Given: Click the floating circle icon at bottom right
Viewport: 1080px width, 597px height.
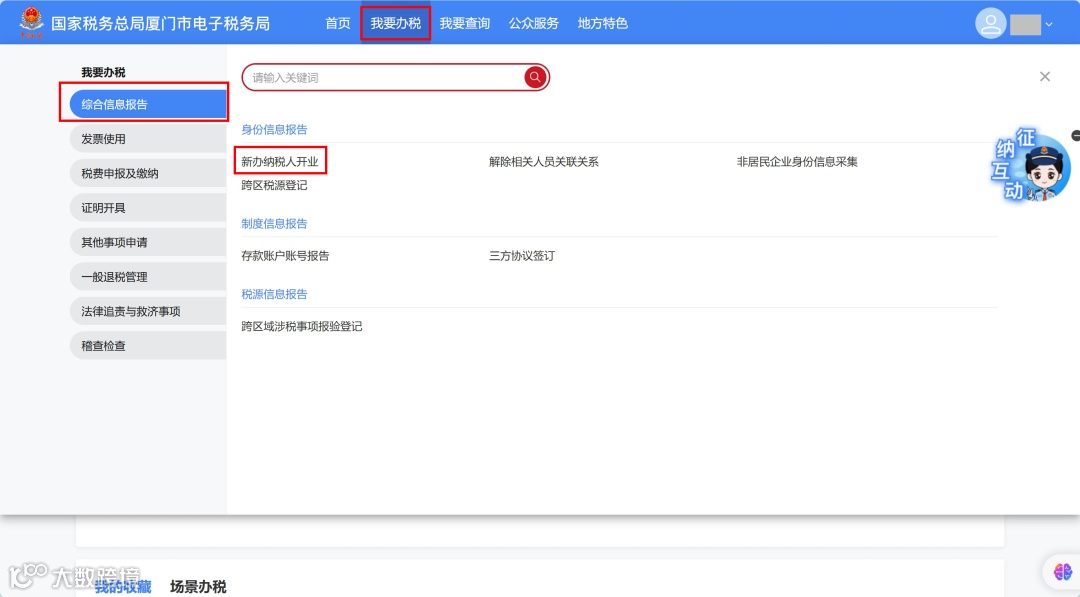Looking at the screenshot, I should click(1061, 571).
